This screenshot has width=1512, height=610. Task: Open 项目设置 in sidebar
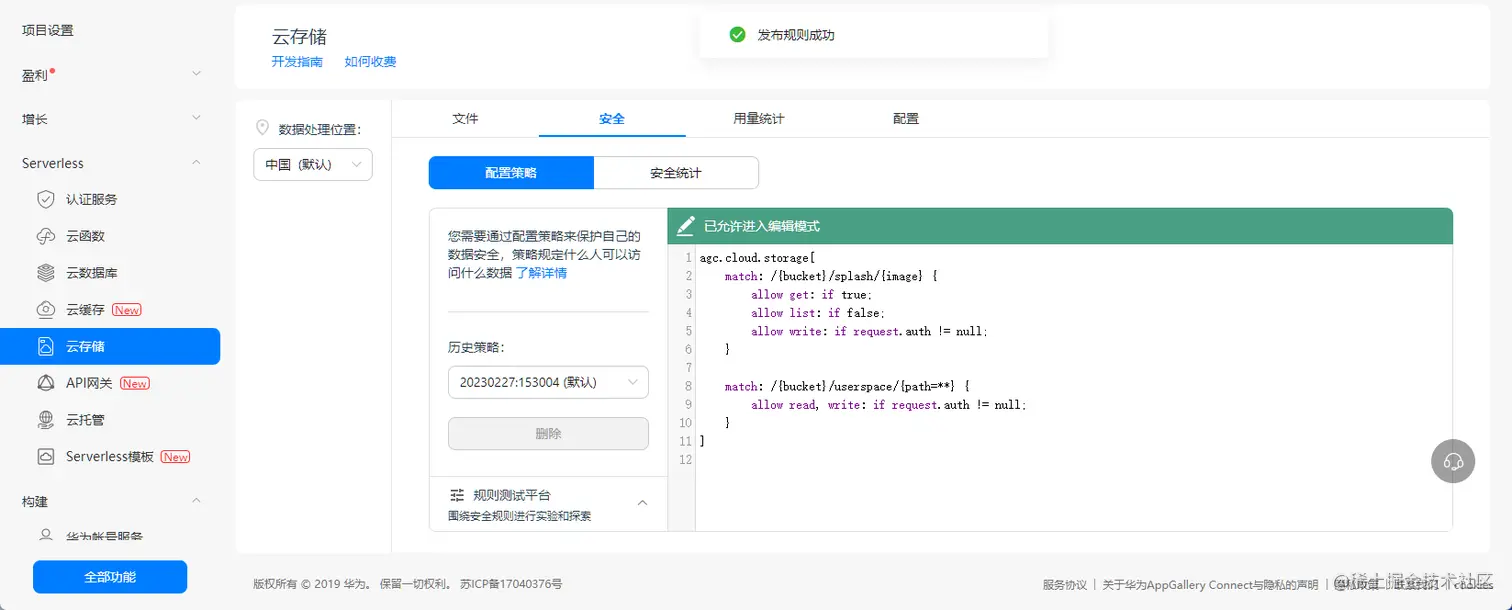[48, 30]
